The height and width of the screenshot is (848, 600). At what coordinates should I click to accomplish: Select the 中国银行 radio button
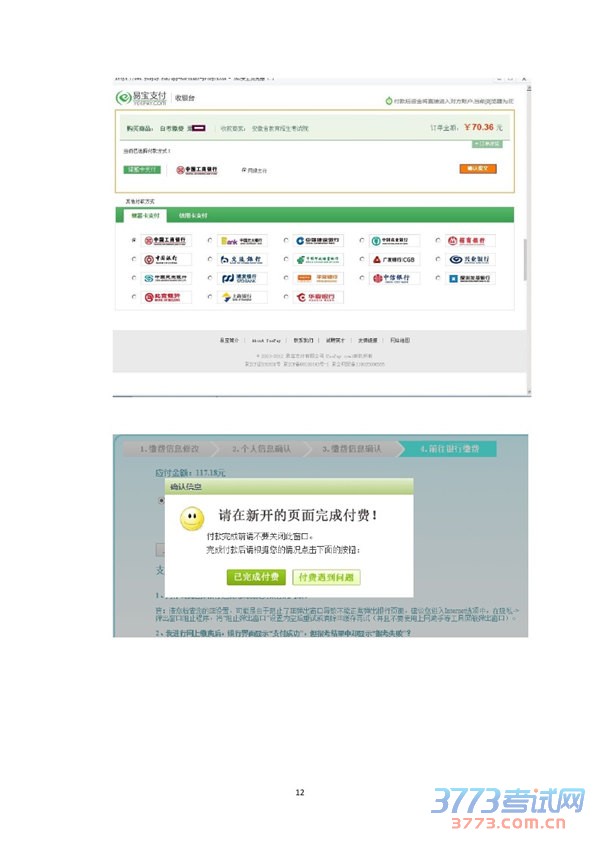[x=133, y=260]
